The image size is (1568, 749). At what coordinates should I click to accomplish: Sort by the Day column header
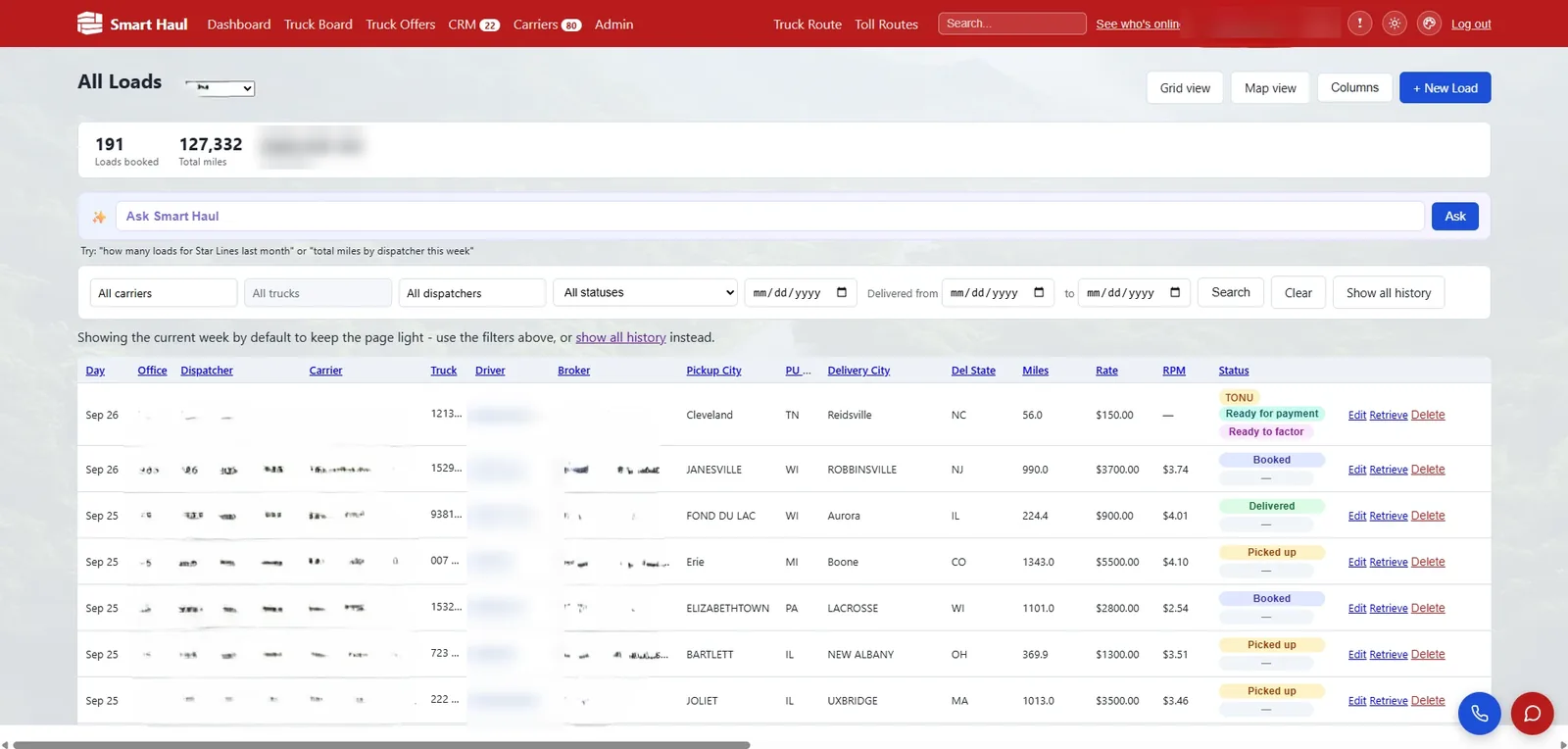coord(95,371)
